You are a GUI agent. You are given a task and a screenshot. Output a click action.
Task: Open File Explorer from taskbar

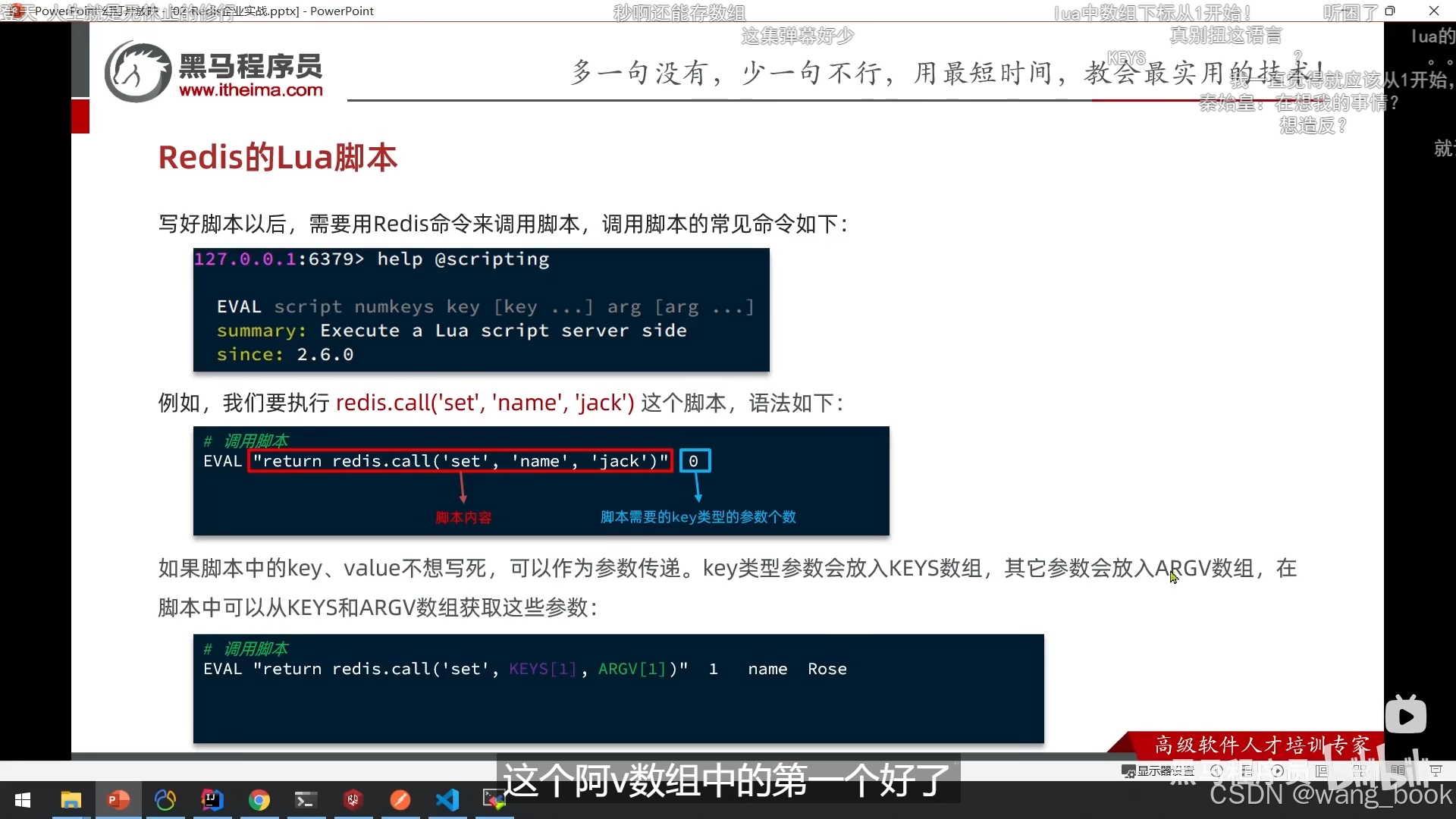pyautogui.click(x=71, y=800)
